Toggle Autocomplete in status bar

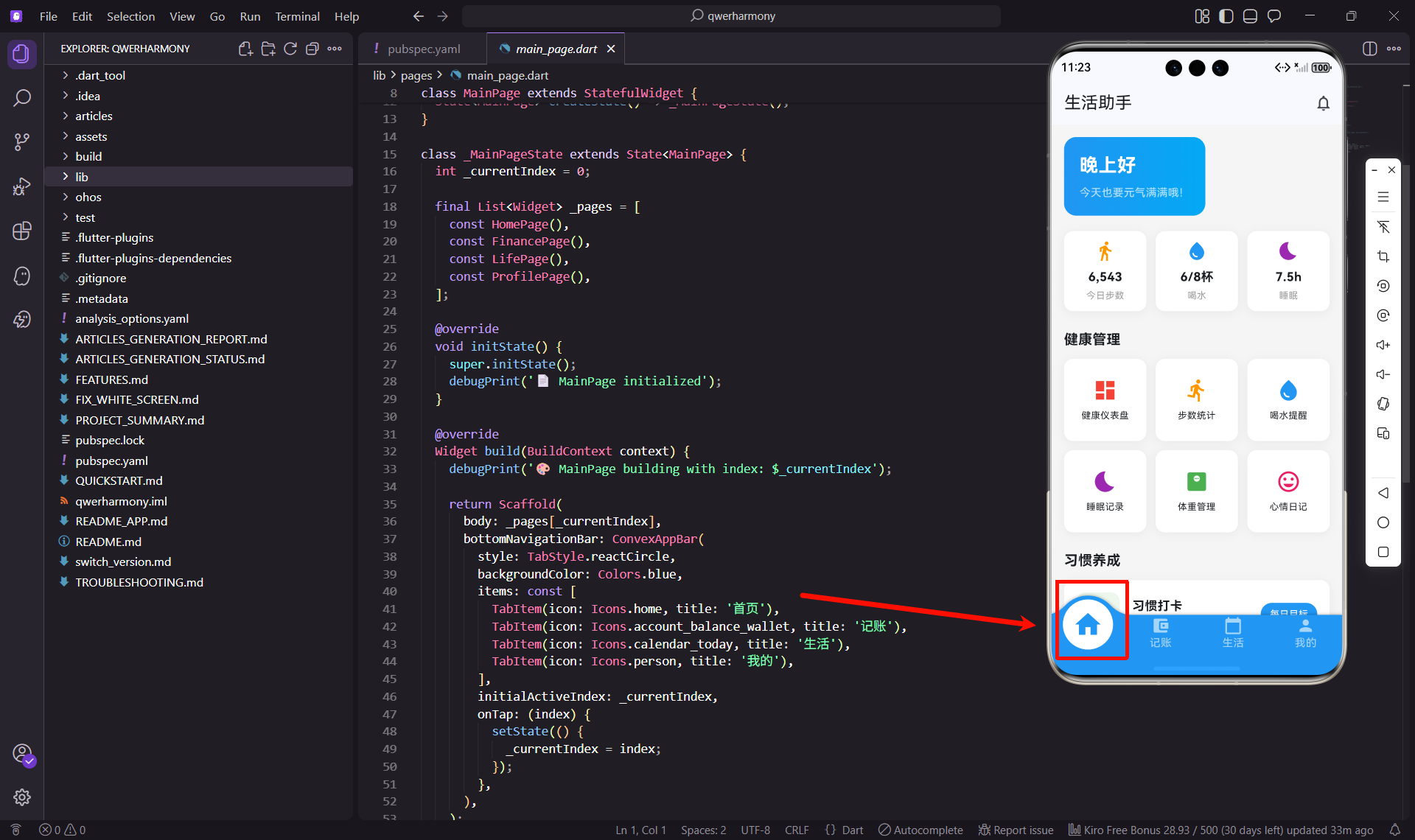tap(921, 830)
